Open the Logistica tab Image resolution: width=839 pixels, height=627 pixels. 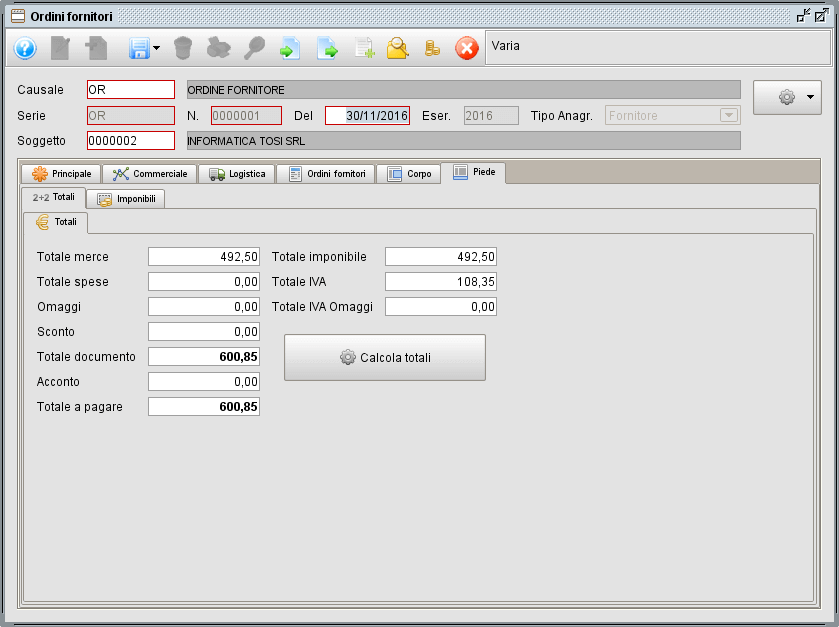(237, 174)
